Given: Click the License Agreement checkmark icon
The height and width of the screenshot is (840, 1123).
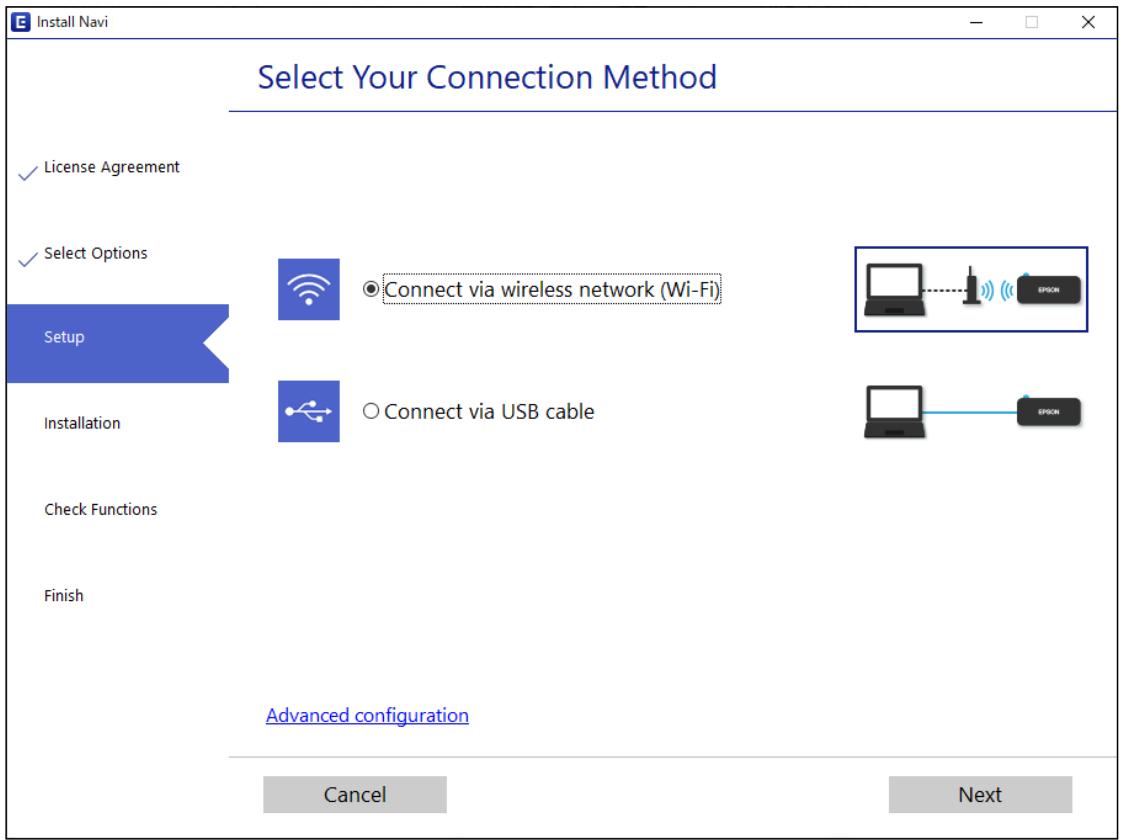Looking at the screenshot, I should coord(27,173).
